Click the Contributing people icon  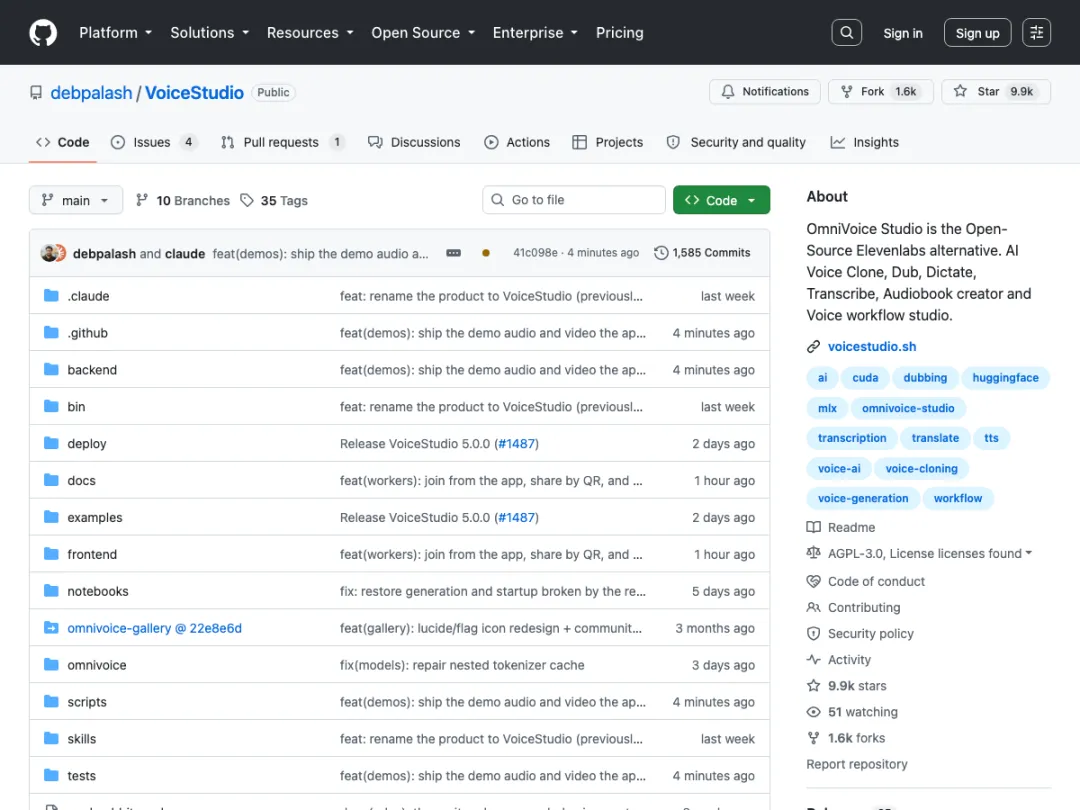pyautogui.click(x=813, y=607)
